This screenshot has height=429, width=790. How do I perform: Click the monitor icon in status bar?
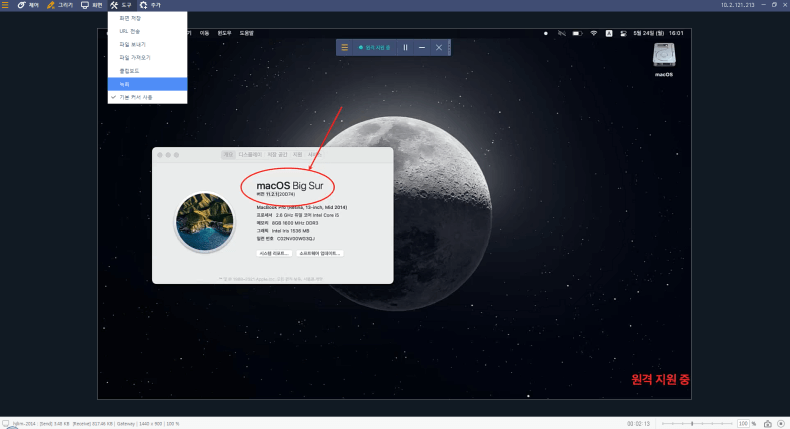point(5,423)
